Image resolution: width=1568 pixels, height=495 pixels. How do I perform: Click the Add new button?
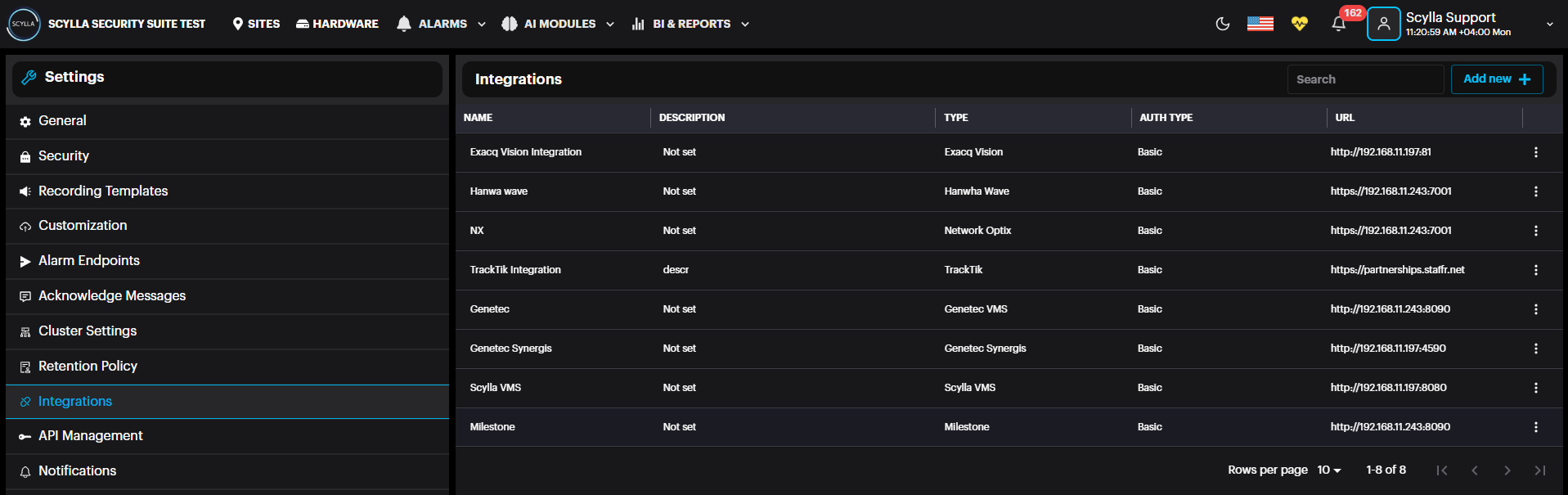[1496, 79]
